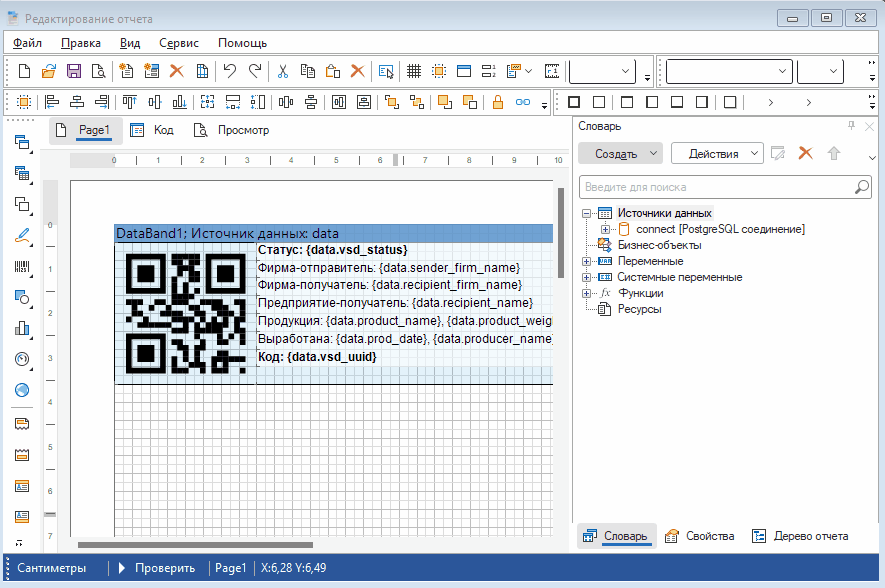Align selected components to the top
This screenshot has width=885, height=588.
click(129, 102)
